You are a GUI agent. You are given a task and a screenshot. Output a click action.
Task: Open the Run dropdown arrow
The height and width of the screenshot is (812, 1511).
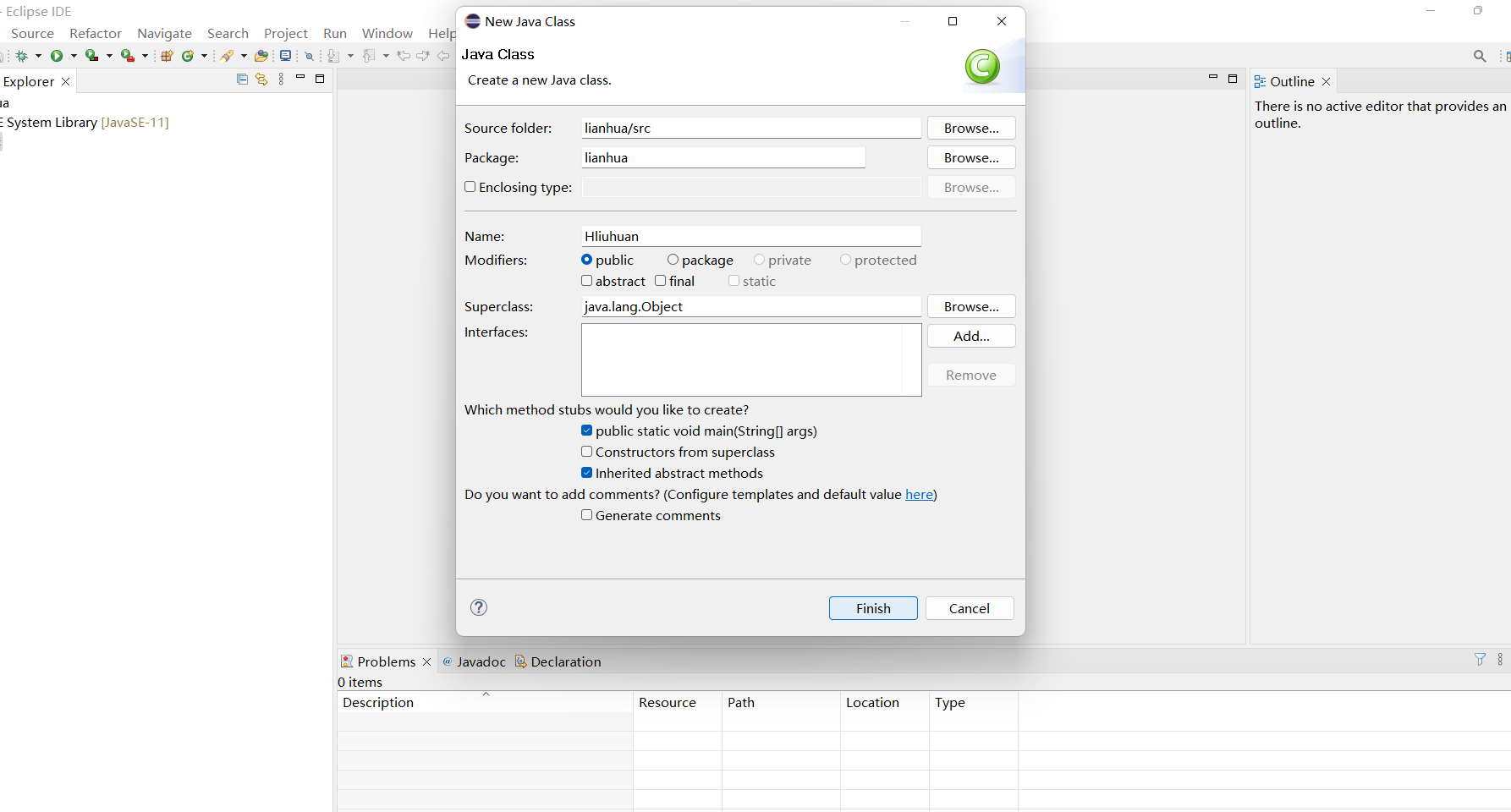coord(74,56)
